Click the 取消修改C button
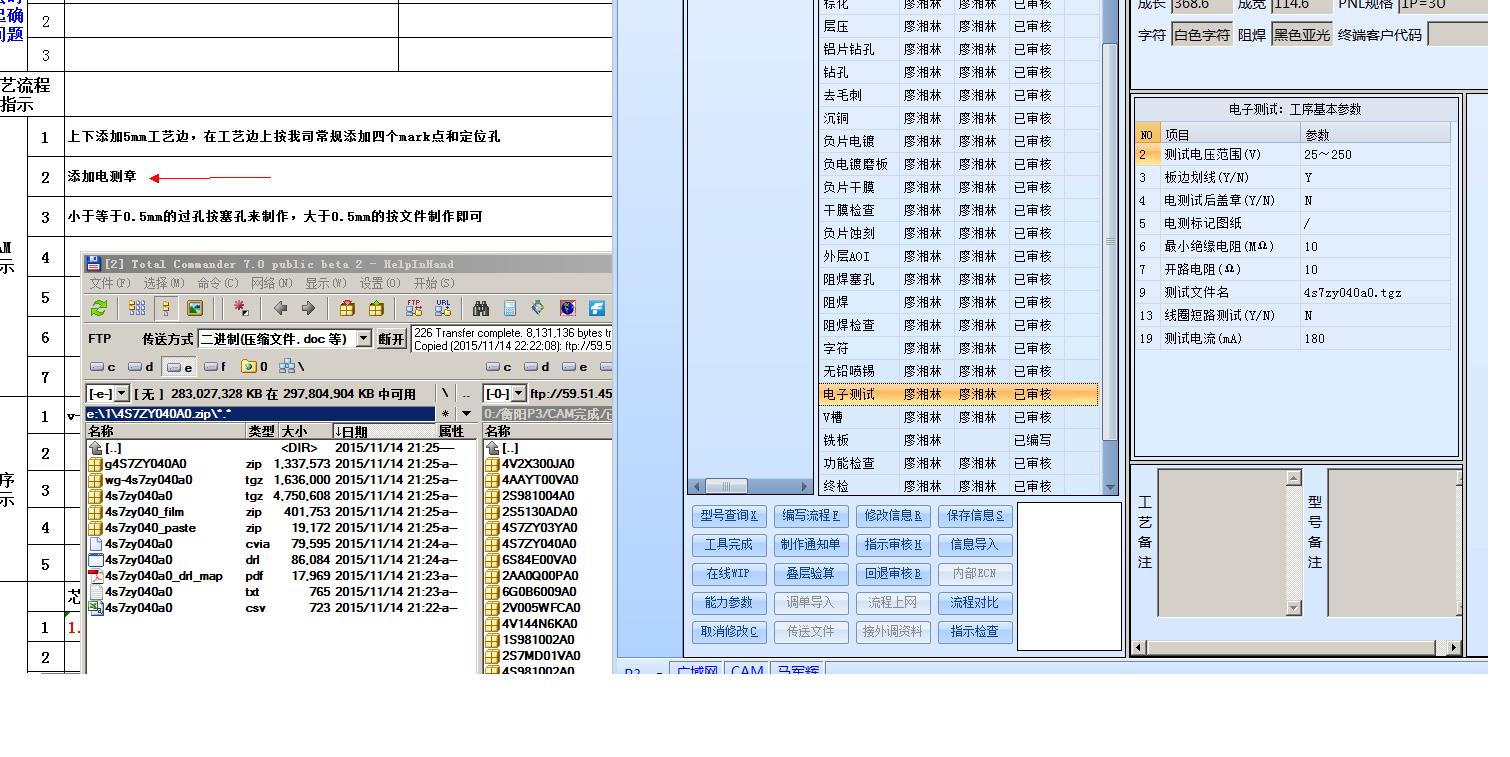The width and height of the screenshot is (1510, 757). [x=729, y=632]
